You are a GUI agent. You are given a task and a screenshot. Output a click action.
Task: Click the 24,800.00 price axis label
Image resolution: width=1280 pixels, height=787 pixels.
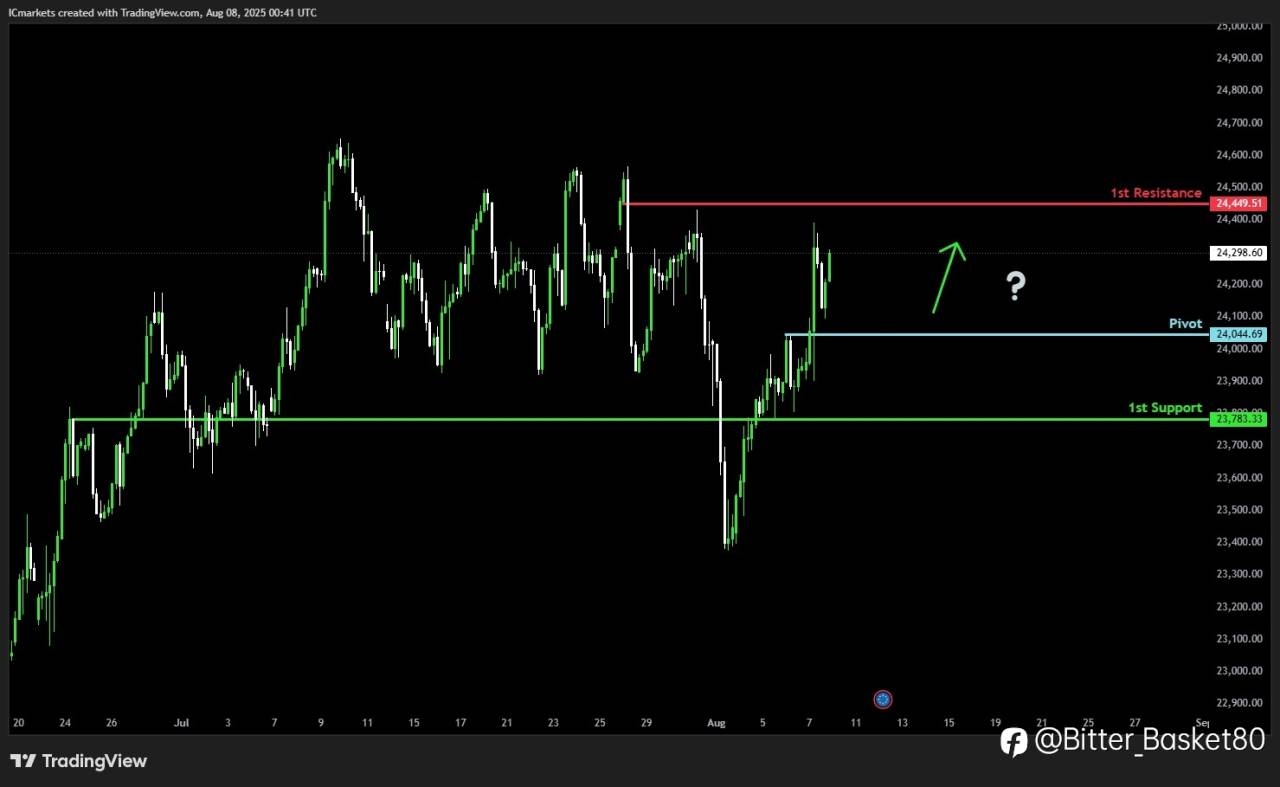[x=1238, y=90]
